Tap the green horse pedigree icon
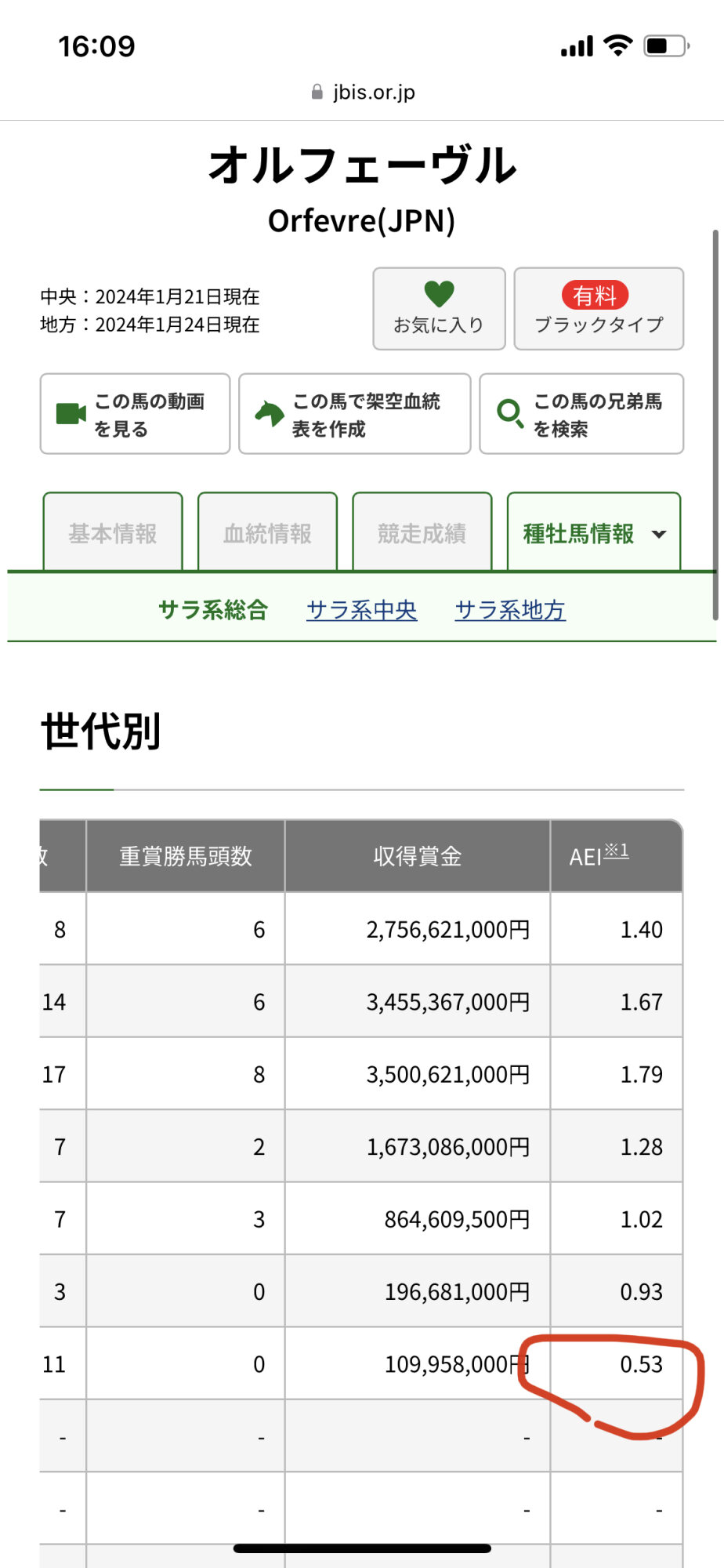Screen dimensions: 724x1568 click(270, 413)
